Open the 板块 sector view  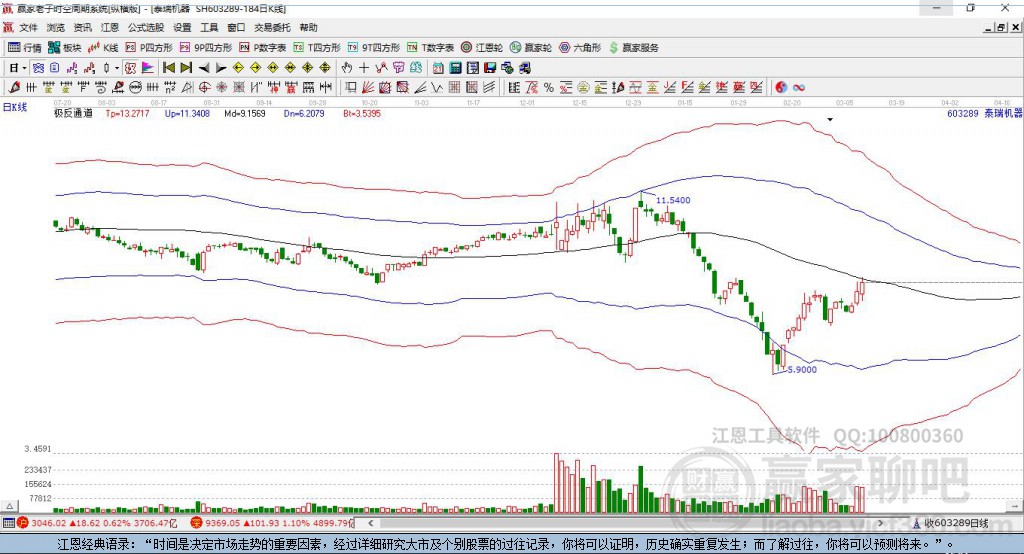click(65, 48)
